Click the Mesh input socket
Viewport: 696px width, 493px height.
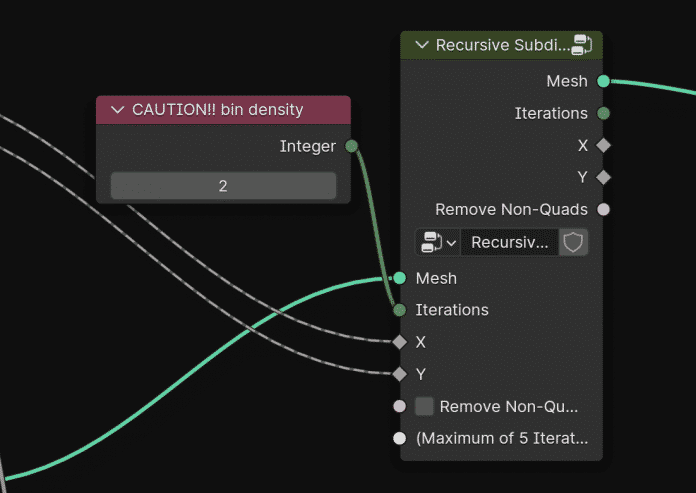(399, 278)
